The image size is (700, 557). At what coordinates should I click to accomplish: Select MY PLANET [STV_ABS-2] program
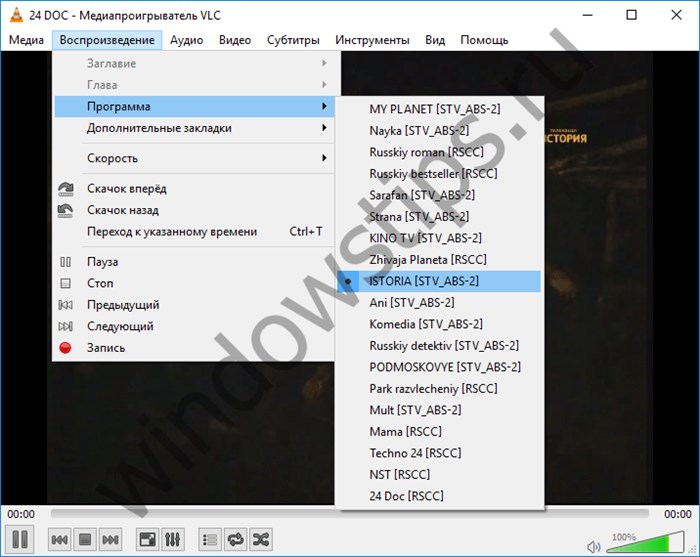(439, 109)
